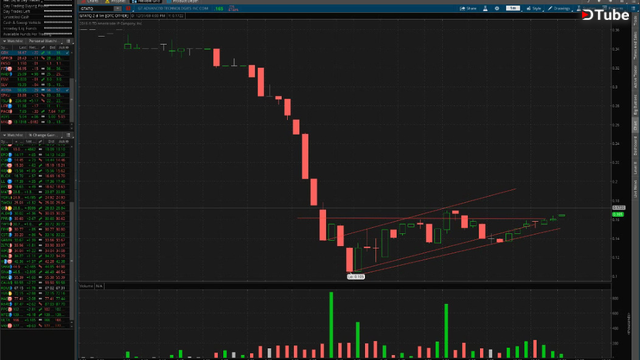Image resolution: width=640 pixels, height=360 pixels.
Task: Collapse the second Watchlist gadget
Action: 4,135
